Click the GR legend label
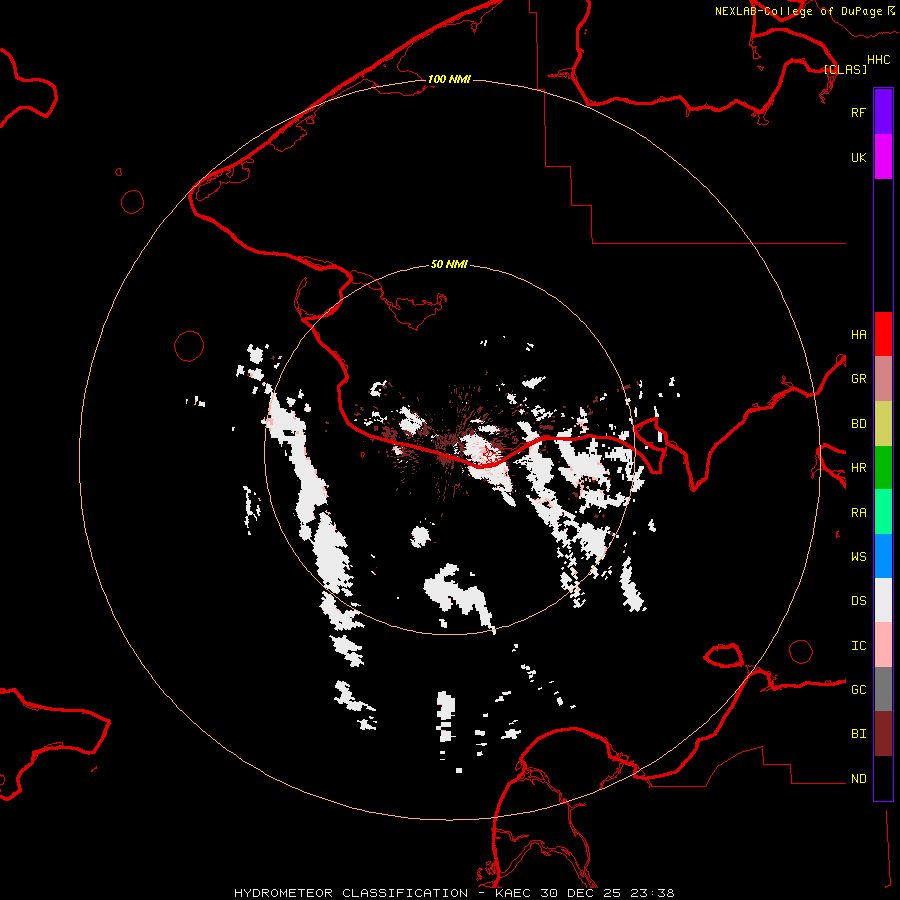The image size is (900, 900). click(858, 378)
